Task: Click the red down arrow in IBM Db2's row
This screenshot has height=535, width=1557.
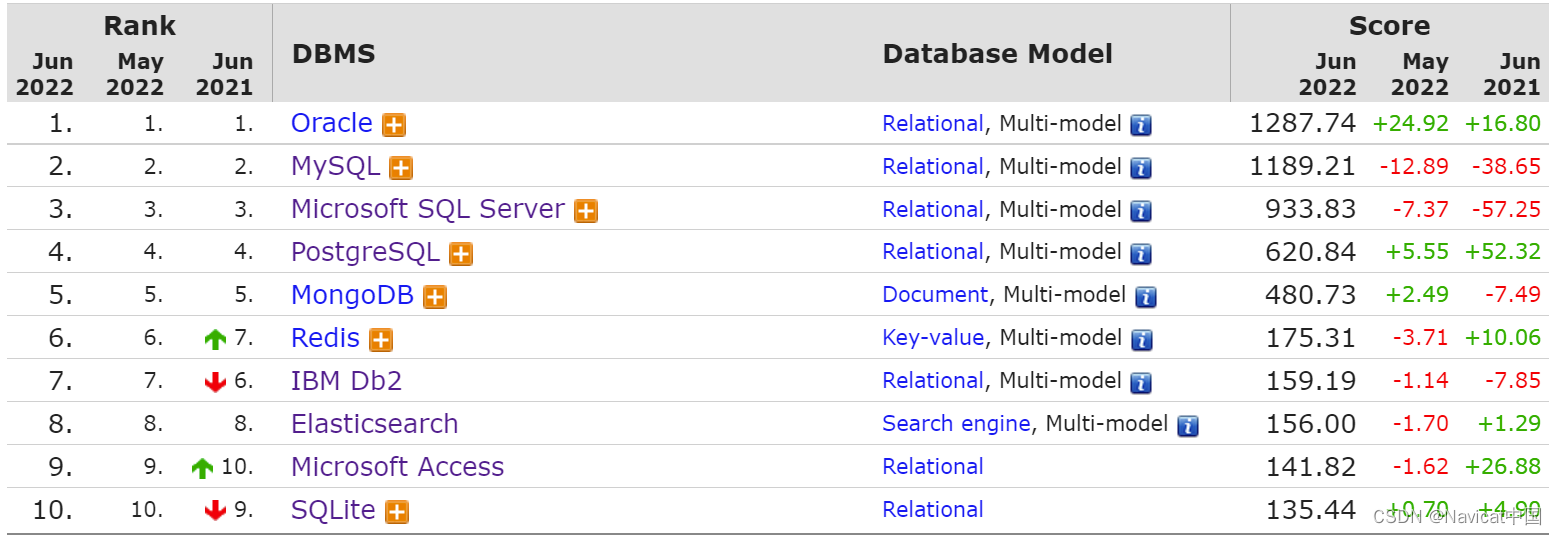Action: (215, 382)
